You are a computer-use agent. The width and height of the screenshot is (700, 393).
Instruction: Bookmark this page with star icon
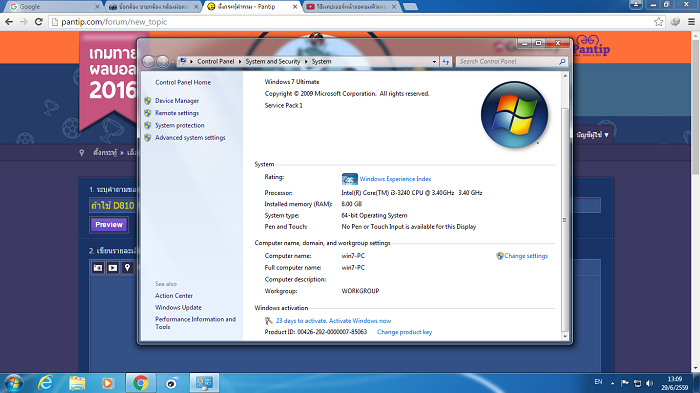tap(658, 21)
